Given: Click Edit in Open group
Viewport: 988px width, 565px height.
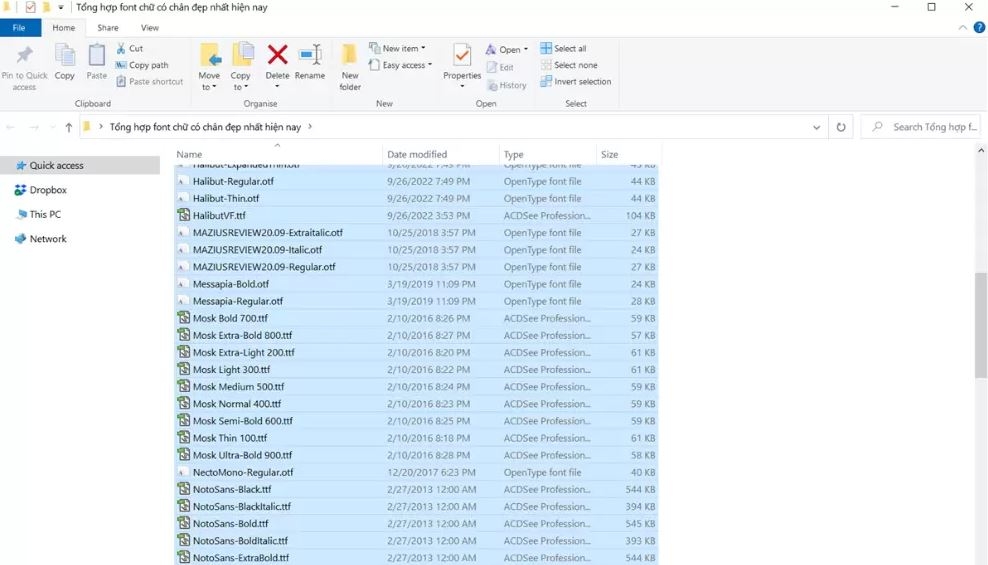Looking at the screenshot, I should point(500,67).
